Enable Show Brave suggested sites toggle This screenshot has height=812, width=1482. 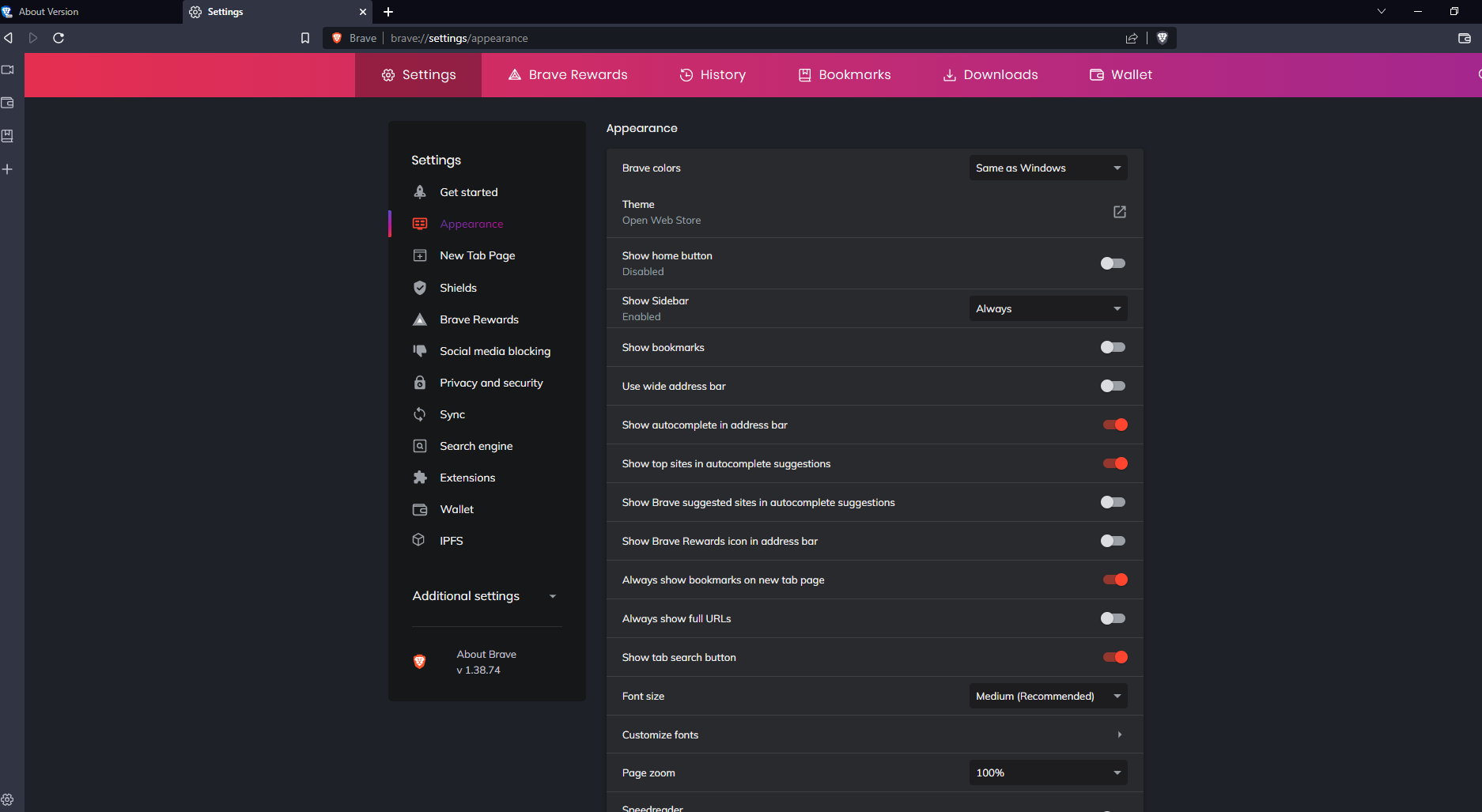coord(1113,502)
